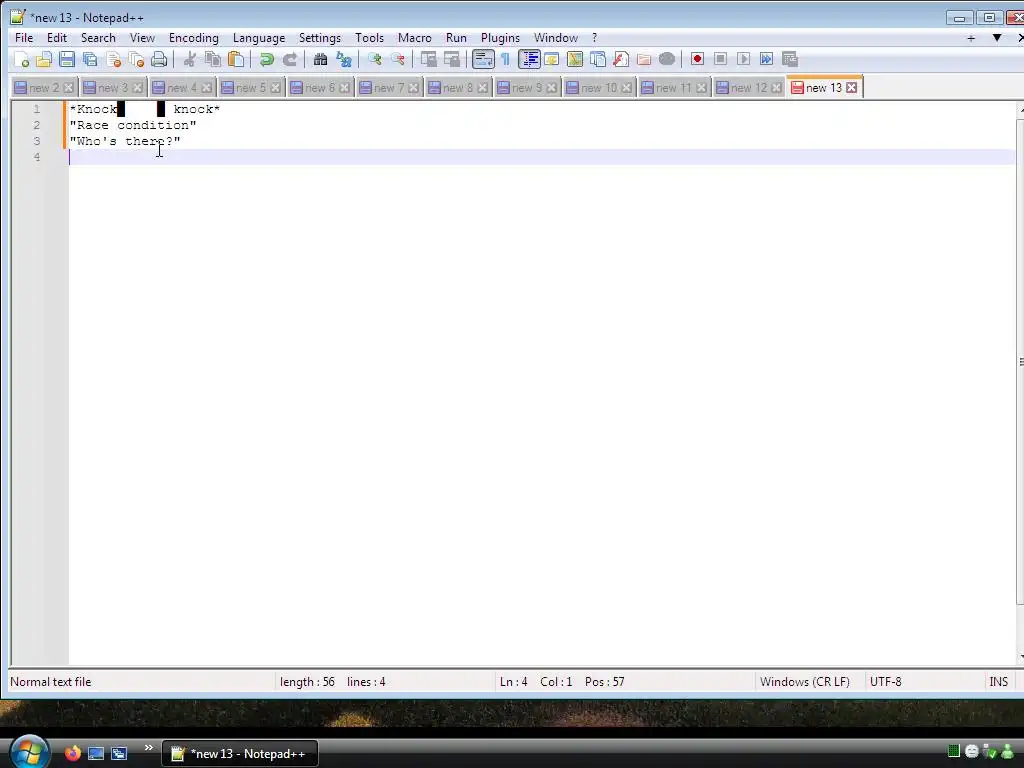
Task: Switch to the new 12 tab
Action: (749, 88)
